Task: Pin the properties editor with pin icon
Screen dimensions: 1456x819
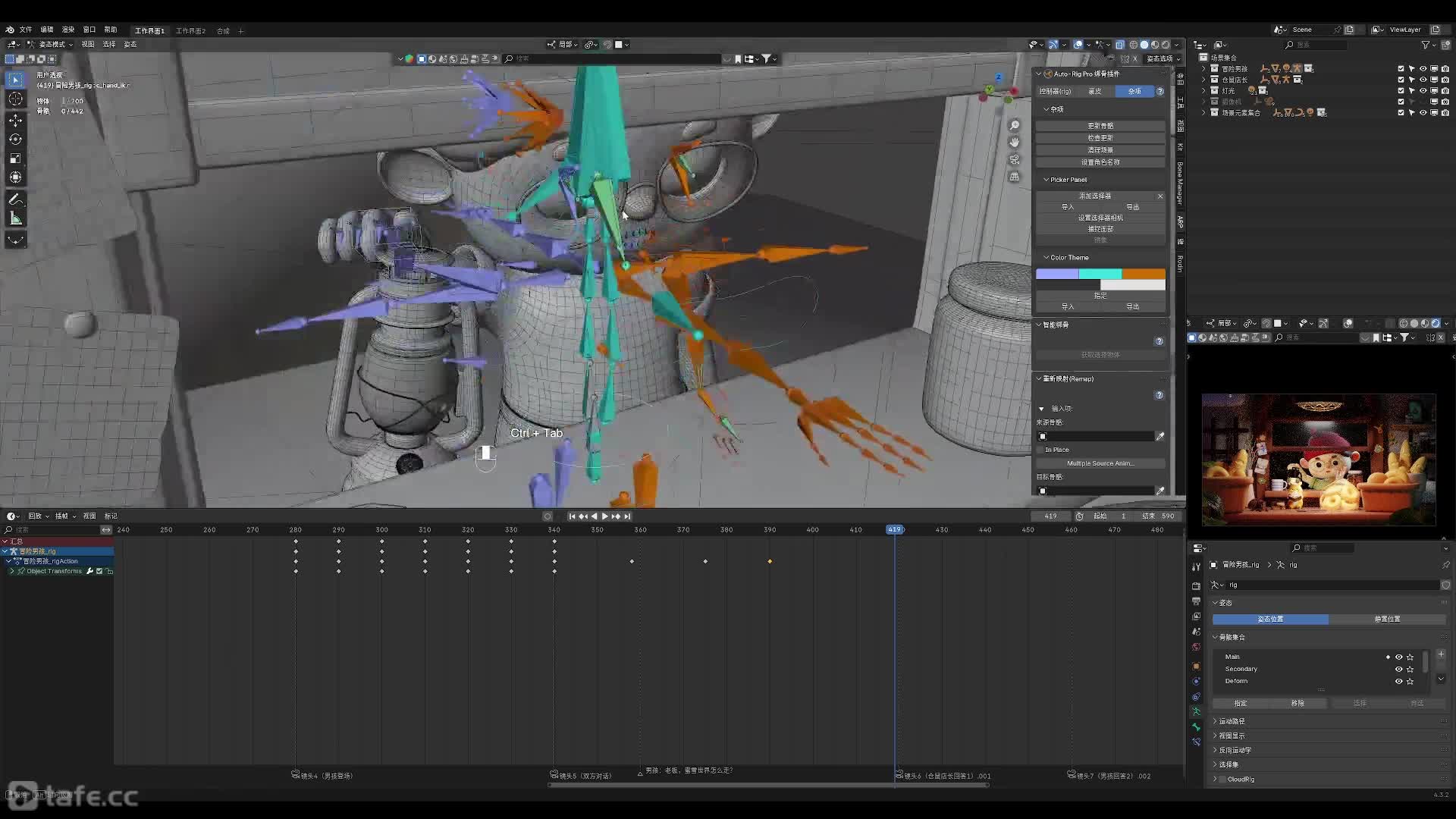Action: tap(1445, 565)
